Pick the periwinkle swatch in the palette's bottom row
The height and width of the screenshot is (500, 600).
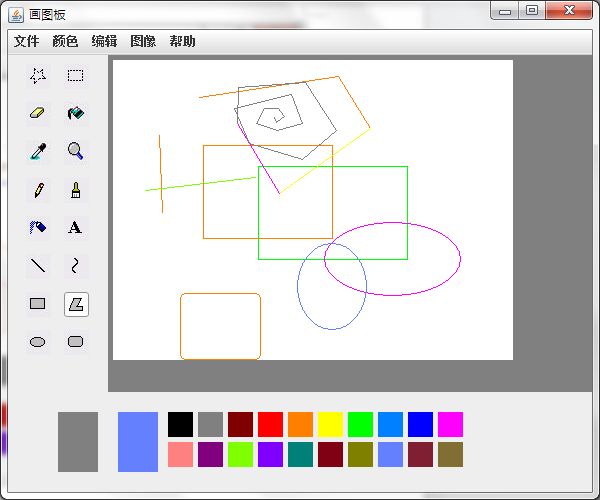pyautogui.click(x=390, y=454)
